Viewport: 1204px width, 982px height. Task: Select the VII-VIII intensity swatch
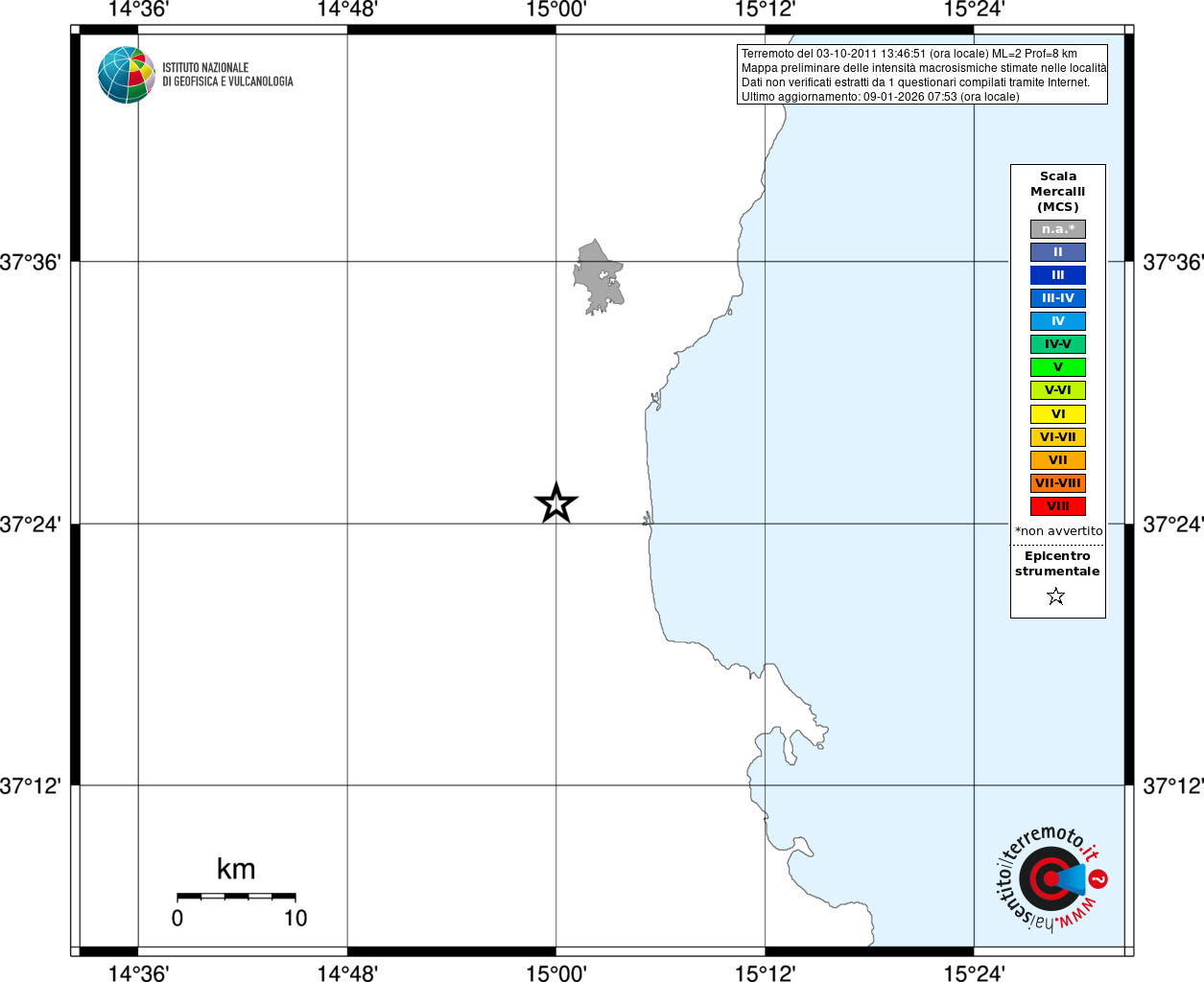pos(1058,483)
